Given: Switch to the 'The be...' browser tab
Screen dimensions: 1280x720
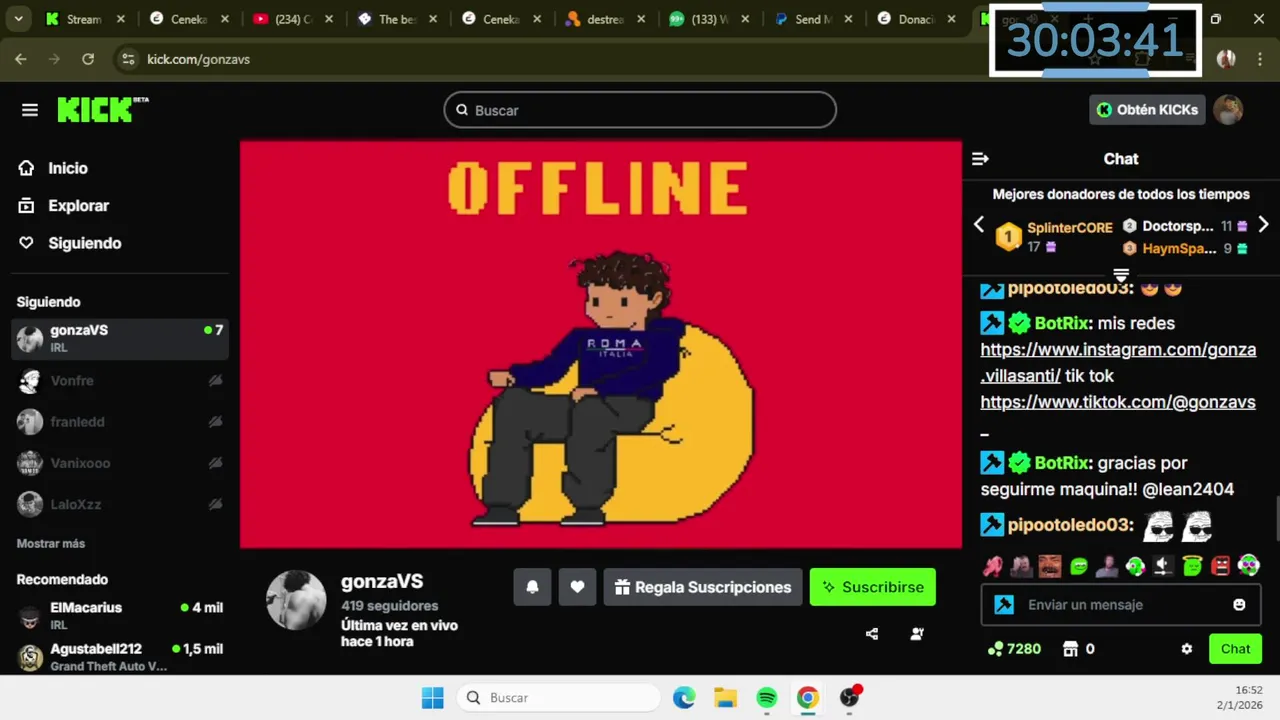Looking at the screenshot, I should coord(397,19).
